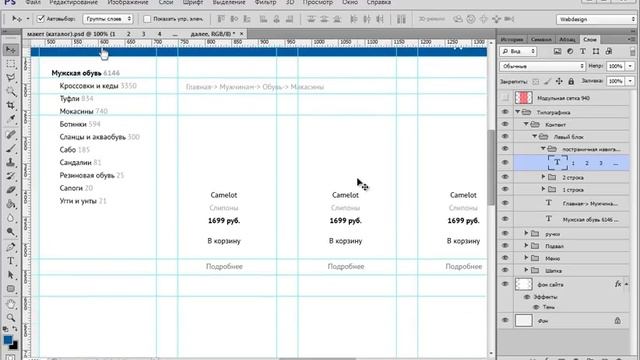Screen dimensions: 640x360
Task: Enable Показать упр. элем. checkbox
Action: (x=147, y=19)
